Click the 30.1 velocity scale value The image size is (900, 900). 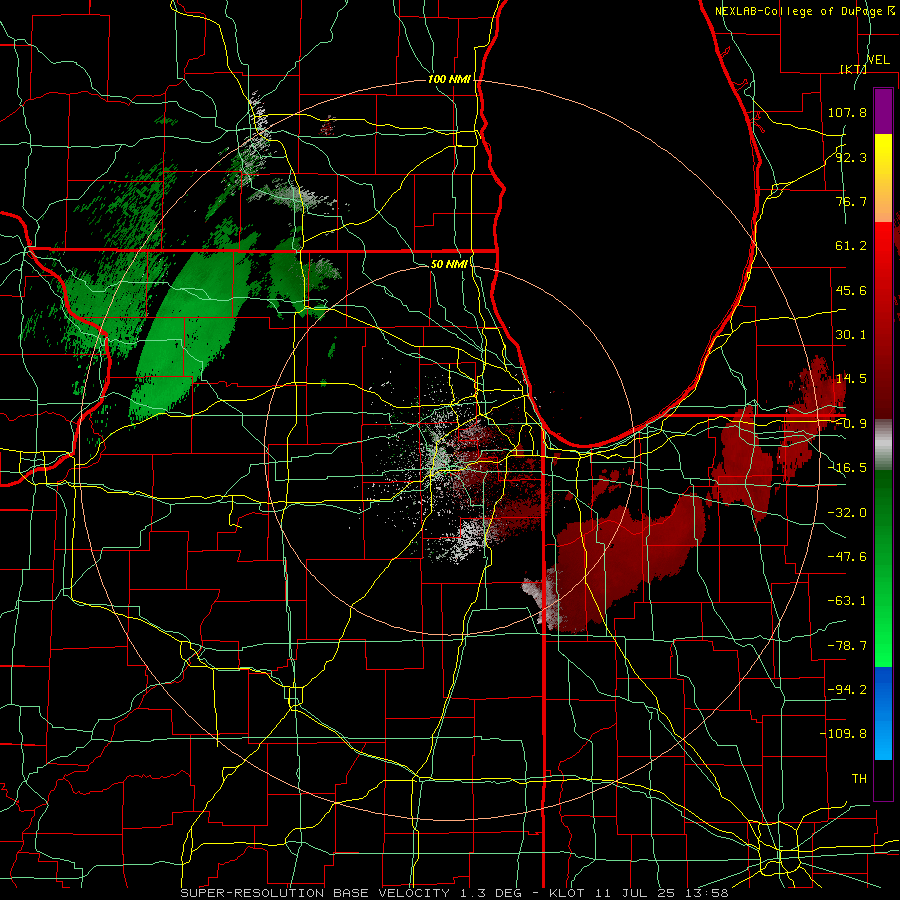(851, 335)
